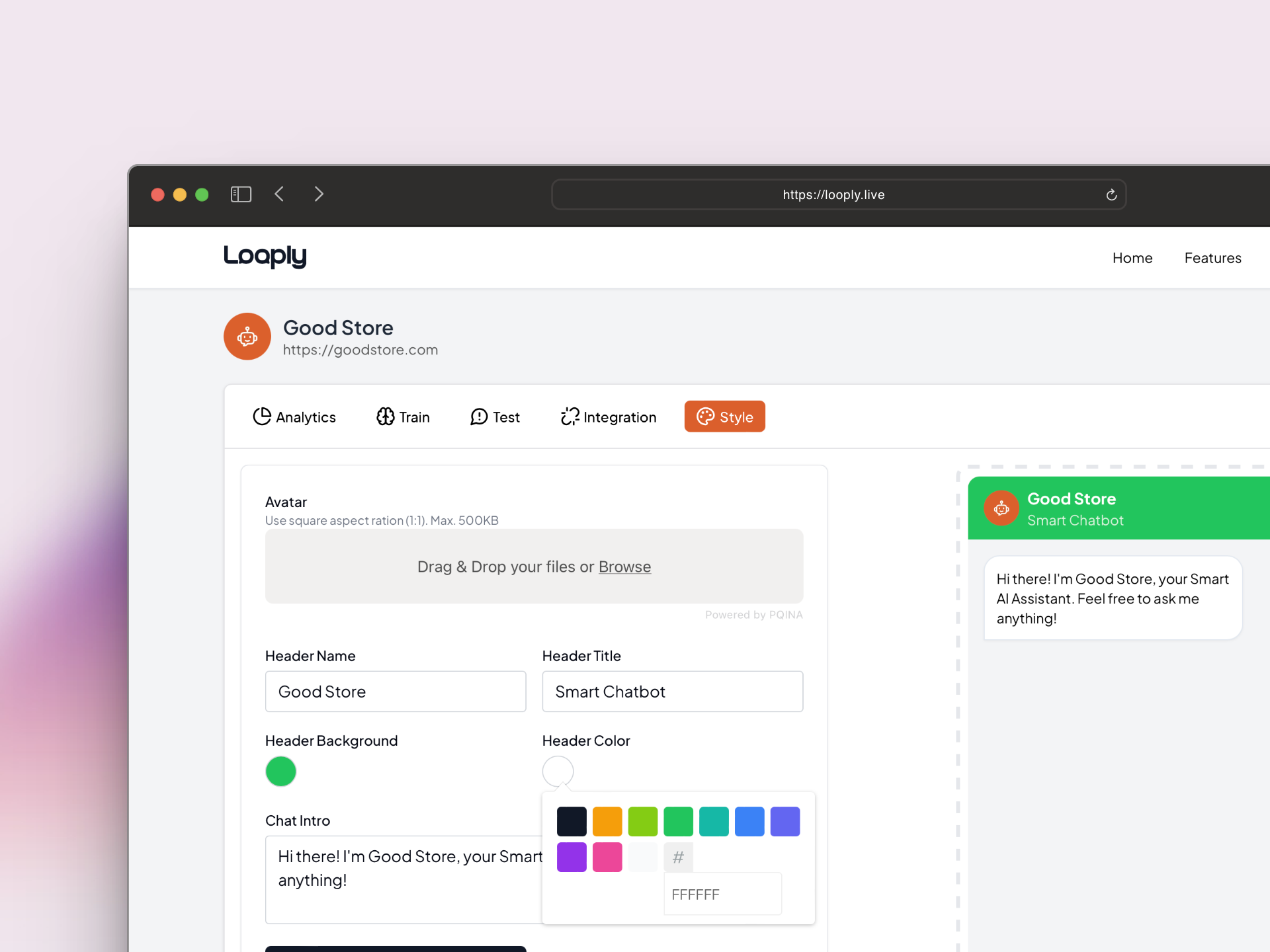Click the Good Store orange robot avatar
This screenshot has height=952, width=1270.
point(247,337)
